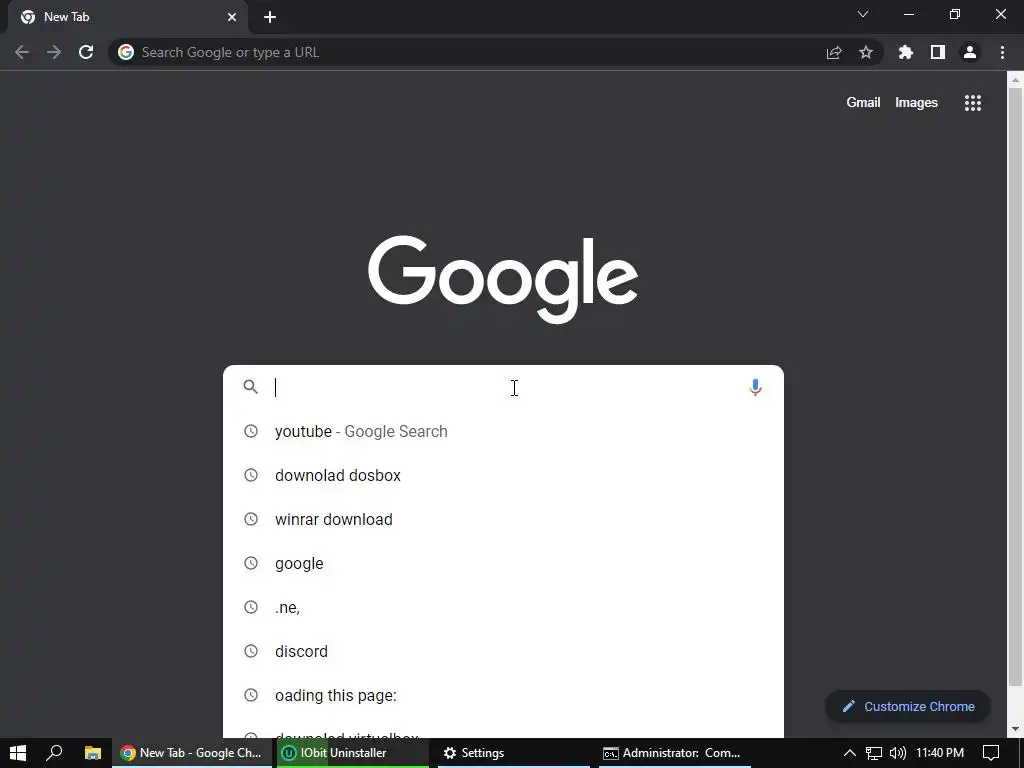The width and height of the screenshot is (1024, 768).
Task: Share this page using the share icon
Action: (834, 52)
